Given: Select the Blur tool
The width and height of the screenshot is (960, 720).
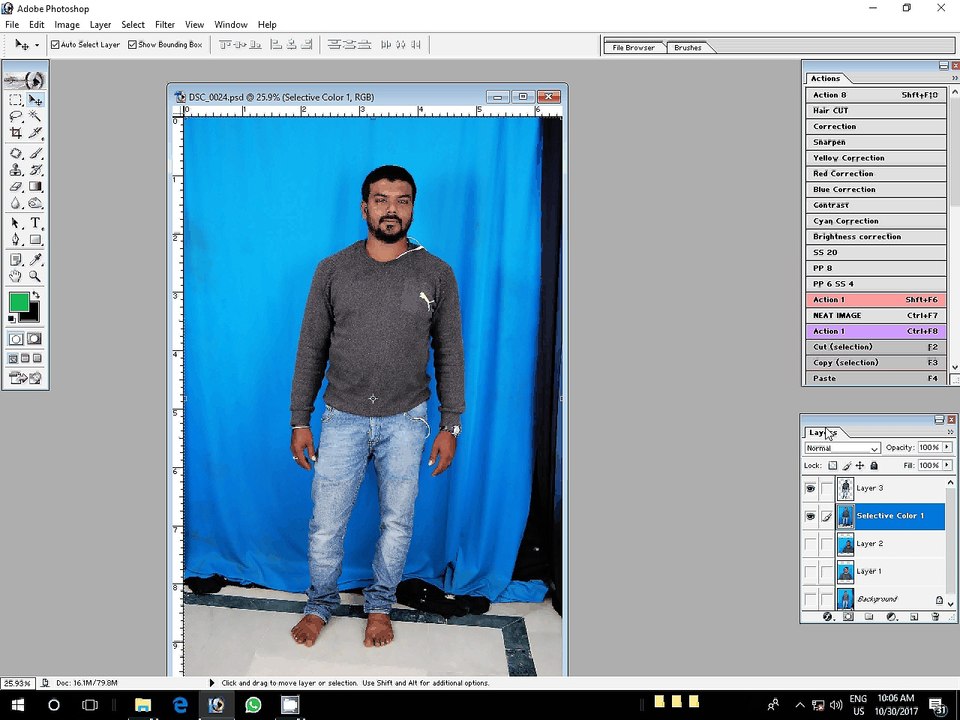Looking at the screenshot, I should 16,203.
